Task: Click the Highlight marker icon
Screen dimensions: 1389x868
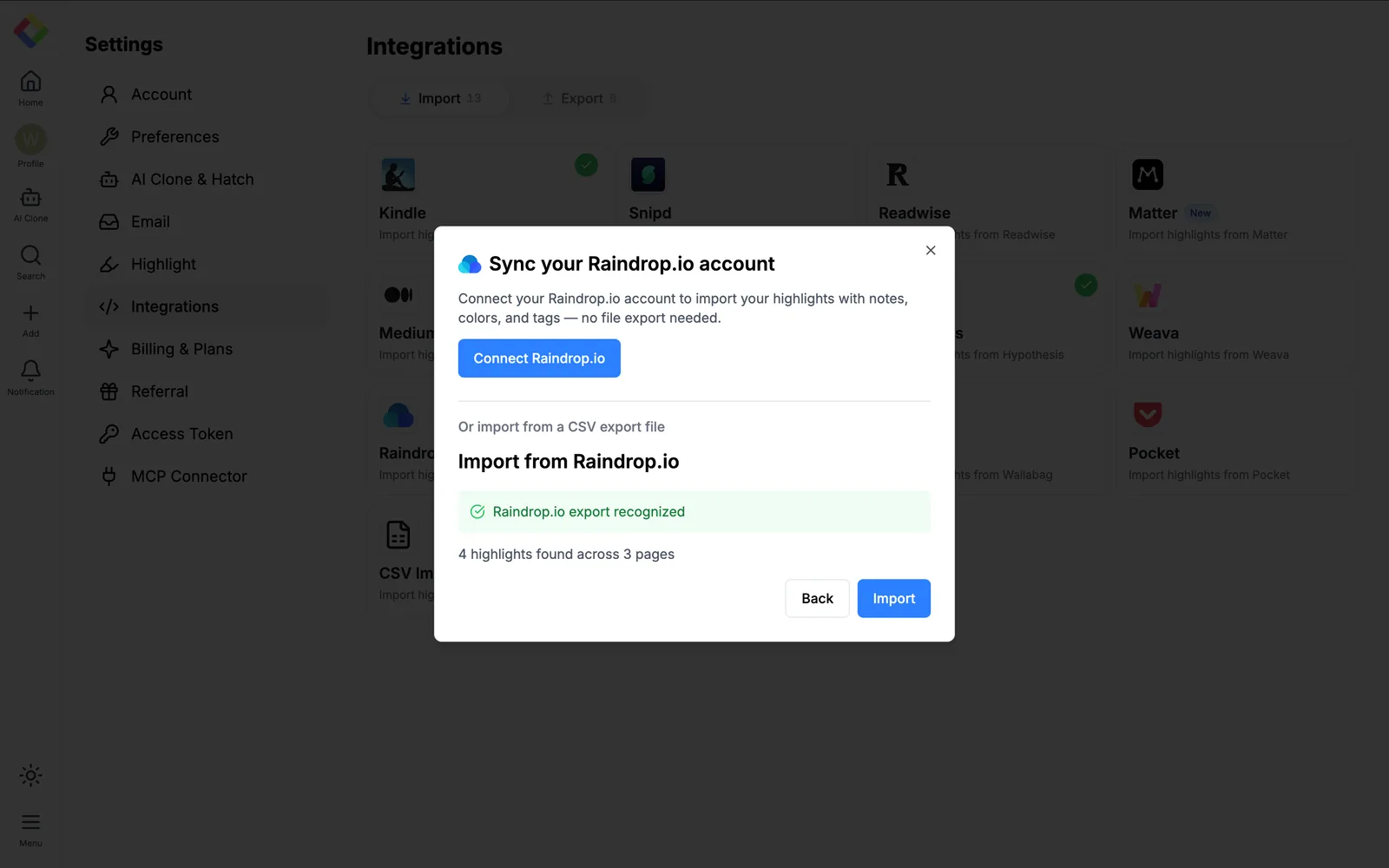Action: click(x=109, y=265)
